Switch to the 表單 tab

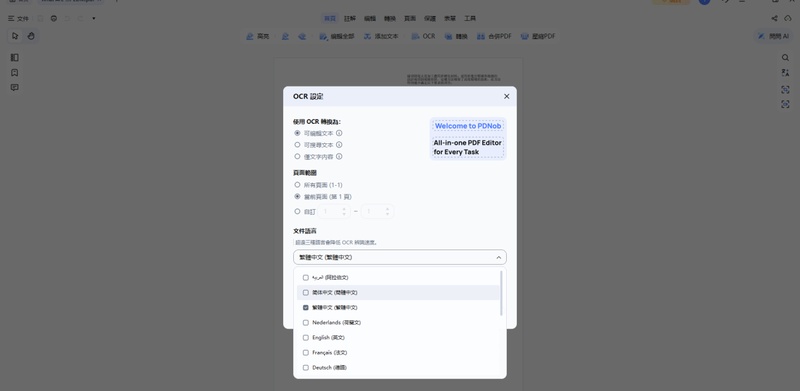(450, 18)
